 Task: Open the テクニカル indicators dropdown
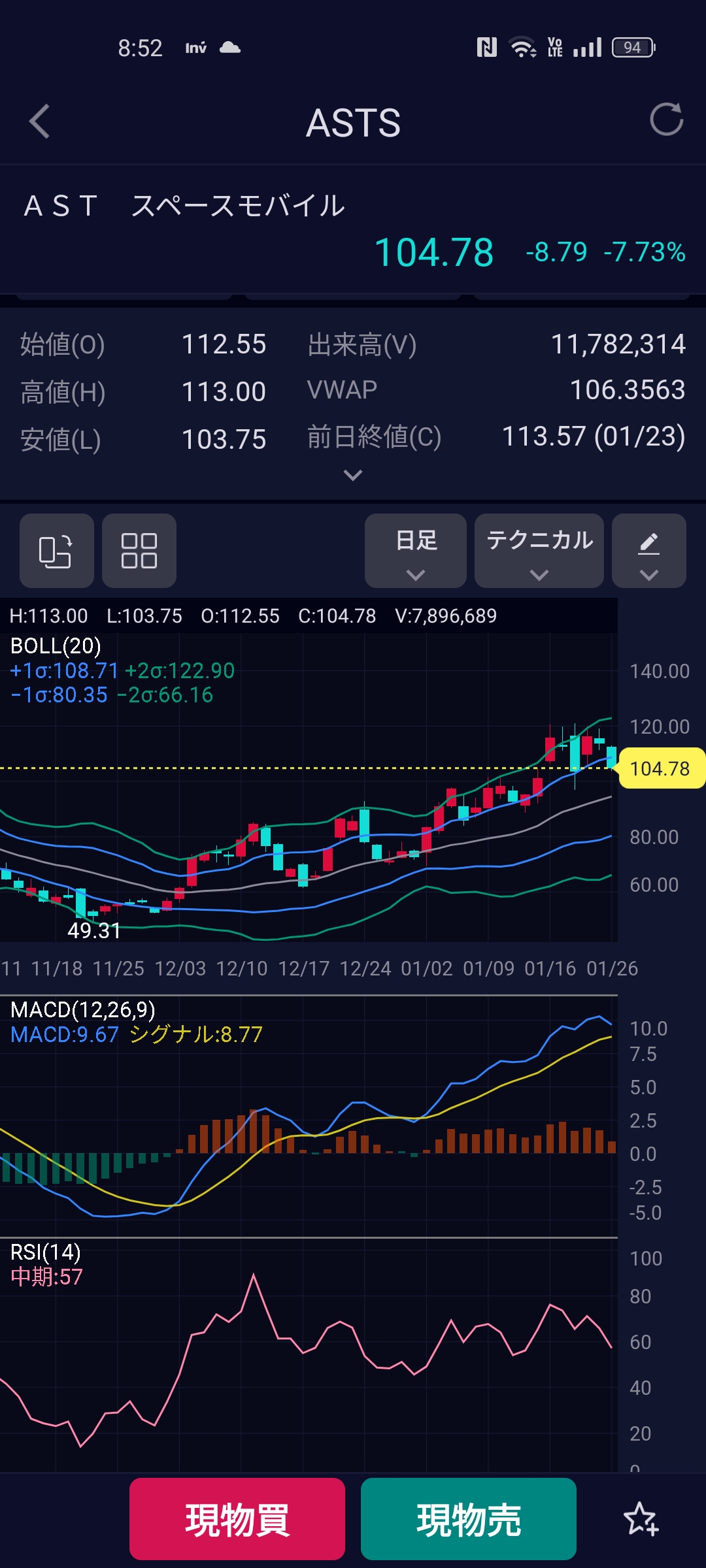point(539,551)
